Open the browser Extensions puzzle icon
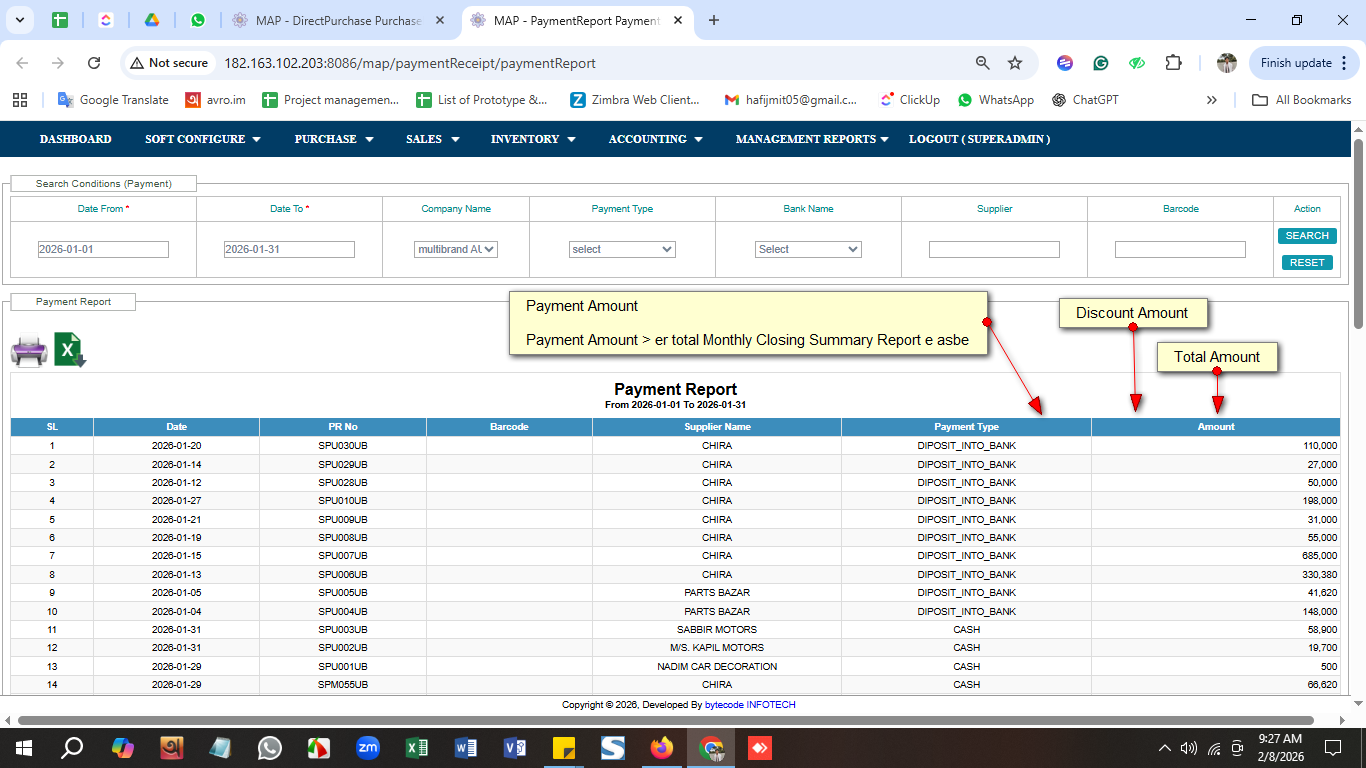The image size is (1366, 768). 1173,63
